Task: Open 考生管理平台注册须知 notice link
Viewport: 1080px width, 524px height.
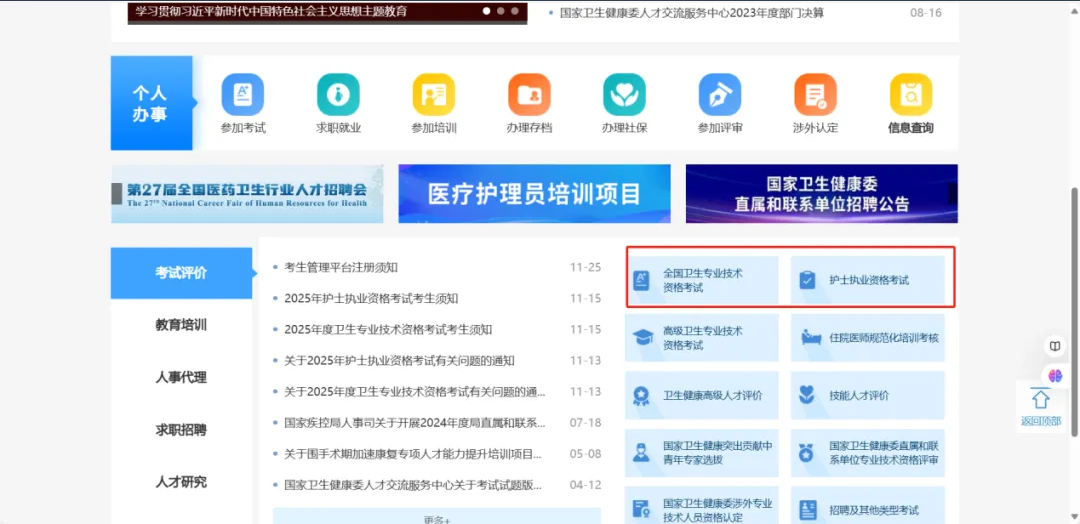Action: click(341, 267)
